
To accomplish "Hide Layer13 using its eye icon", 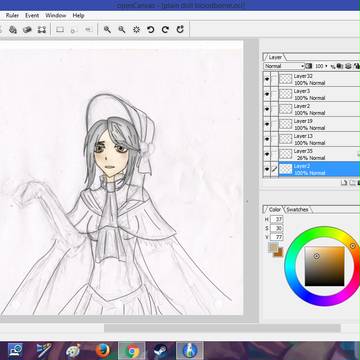I will coord(267,139).
